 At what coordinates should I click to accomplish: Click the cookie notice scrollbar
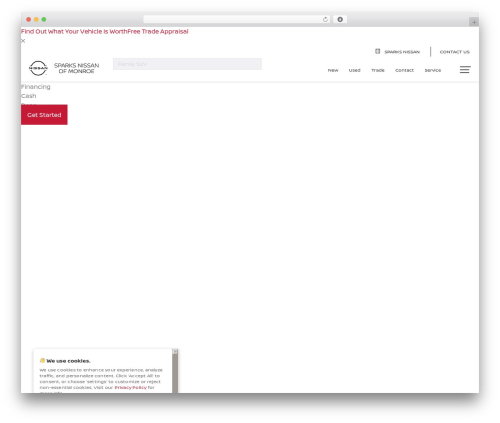pyautogui.click(x=175, y=371)
